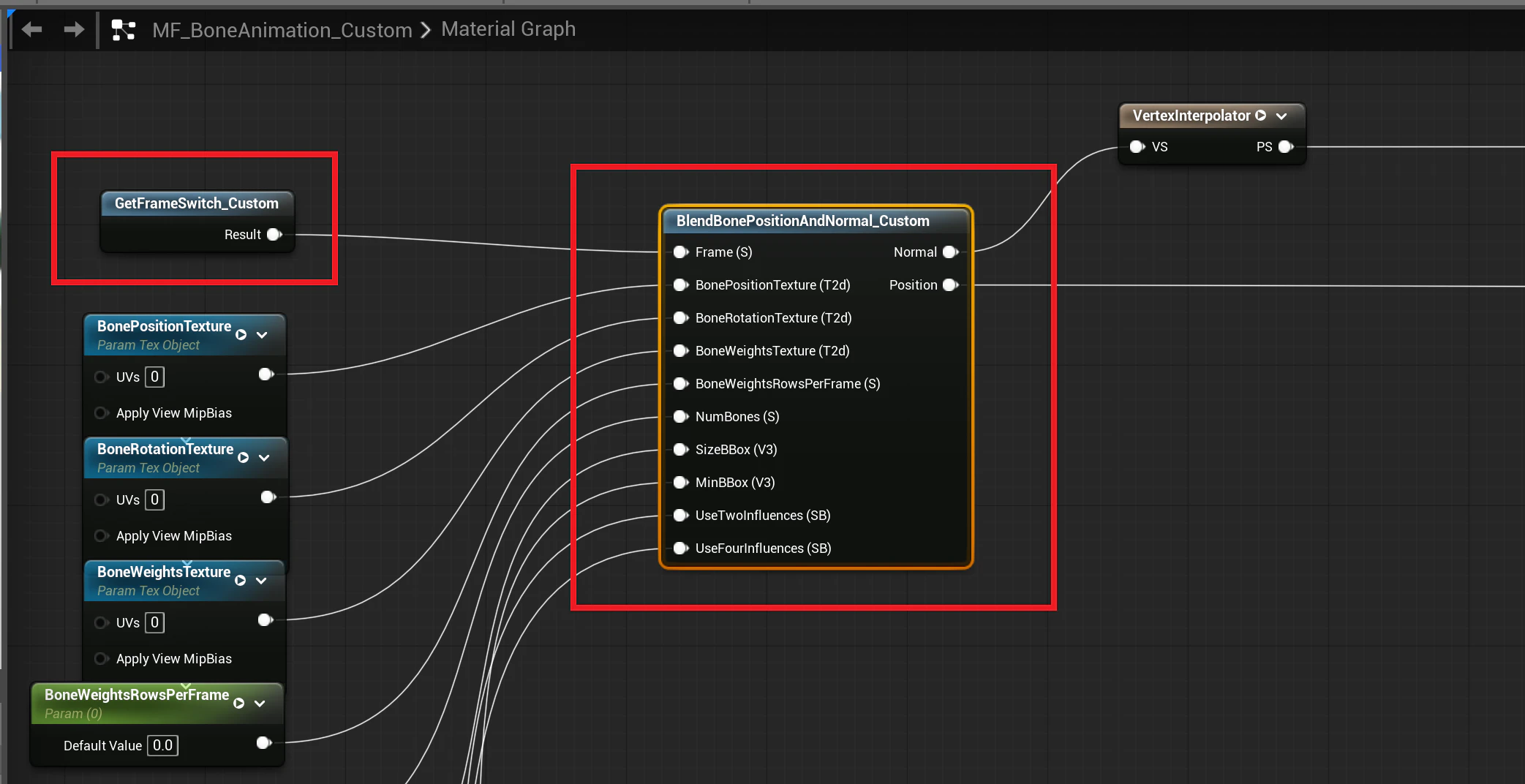Select Material Graph breadcrumb
The image size is (1525, 784).
point(508,29)
